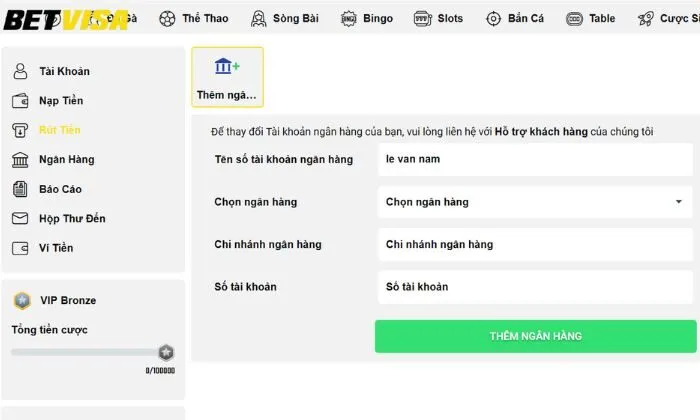Open the Slots menu item

pos(438,18)
